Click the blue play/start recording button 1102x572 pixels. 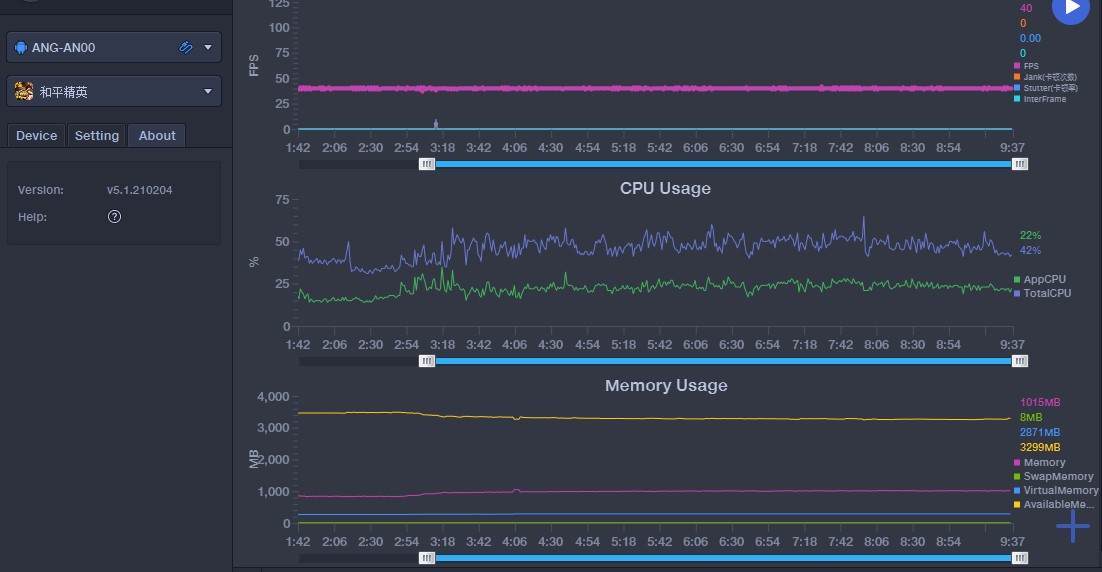click(x=1070, y=8)
